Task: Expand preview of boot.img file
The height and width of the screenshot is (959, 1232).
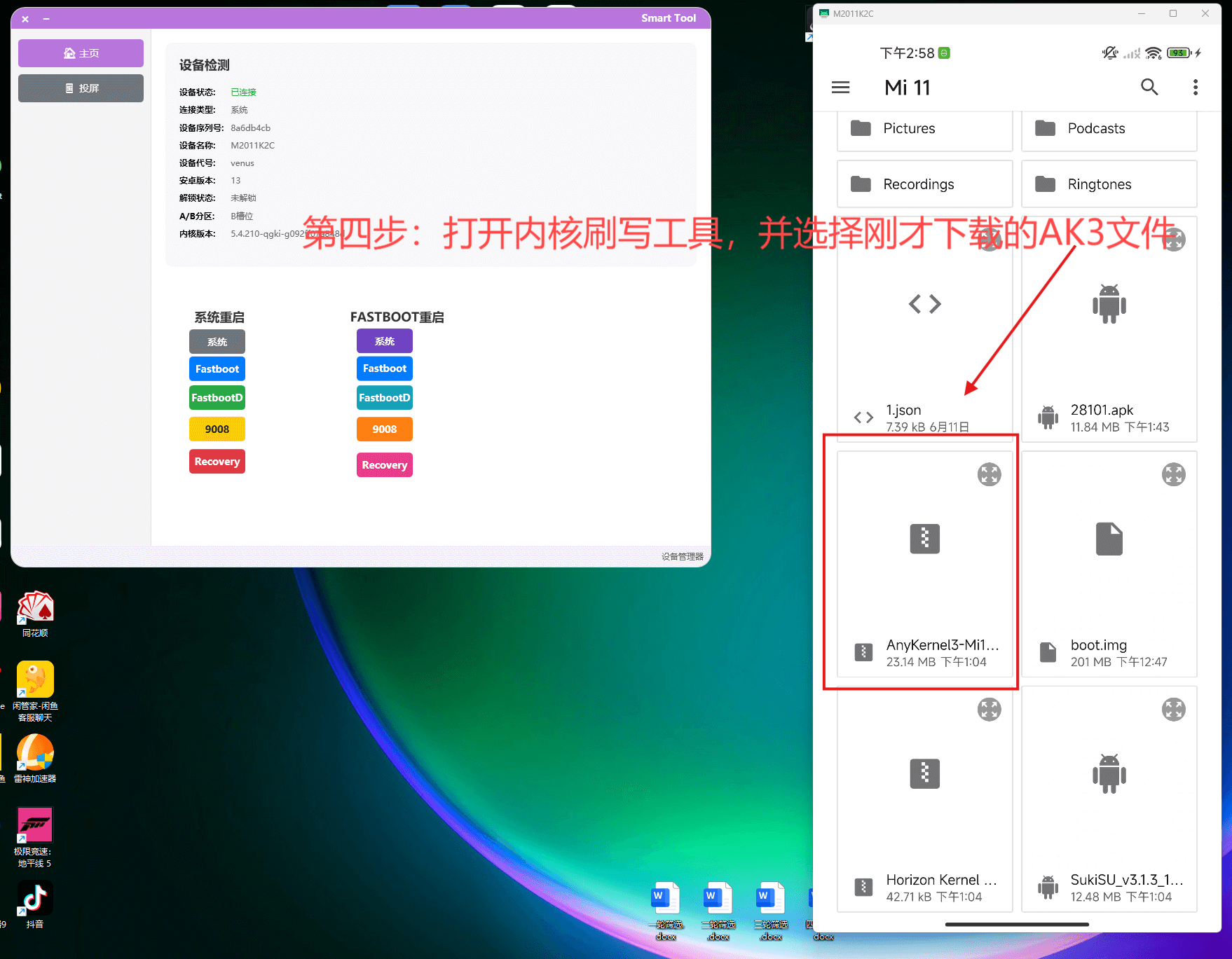Action: (1174, 474)
